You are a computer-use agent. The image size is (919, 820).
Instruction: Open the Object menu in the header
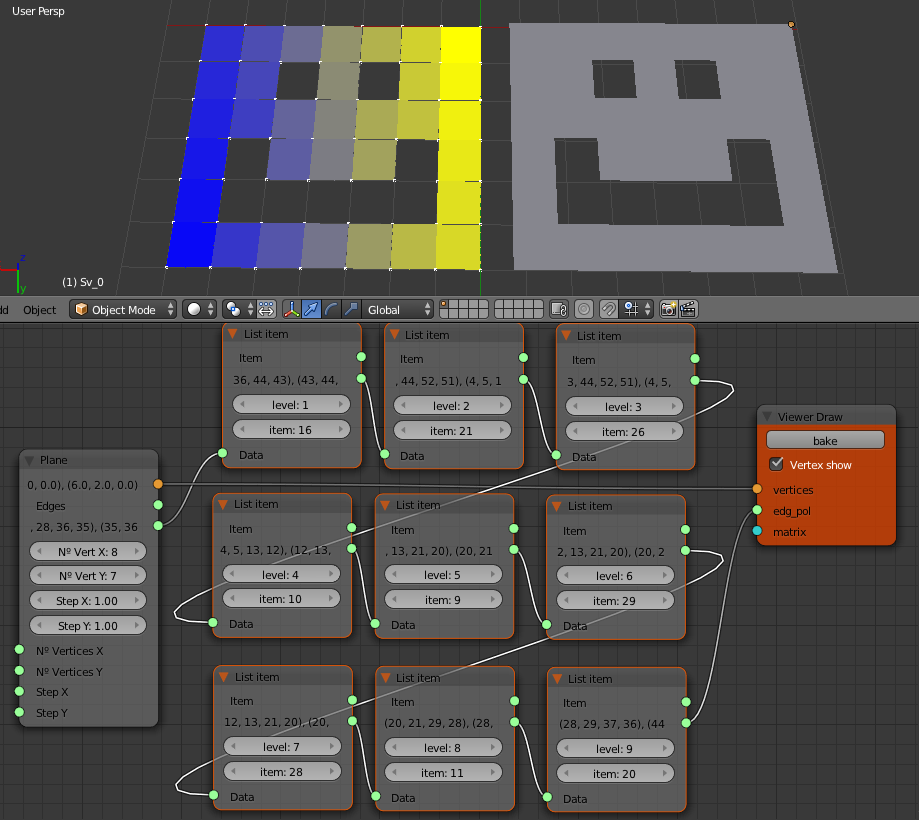40,310
